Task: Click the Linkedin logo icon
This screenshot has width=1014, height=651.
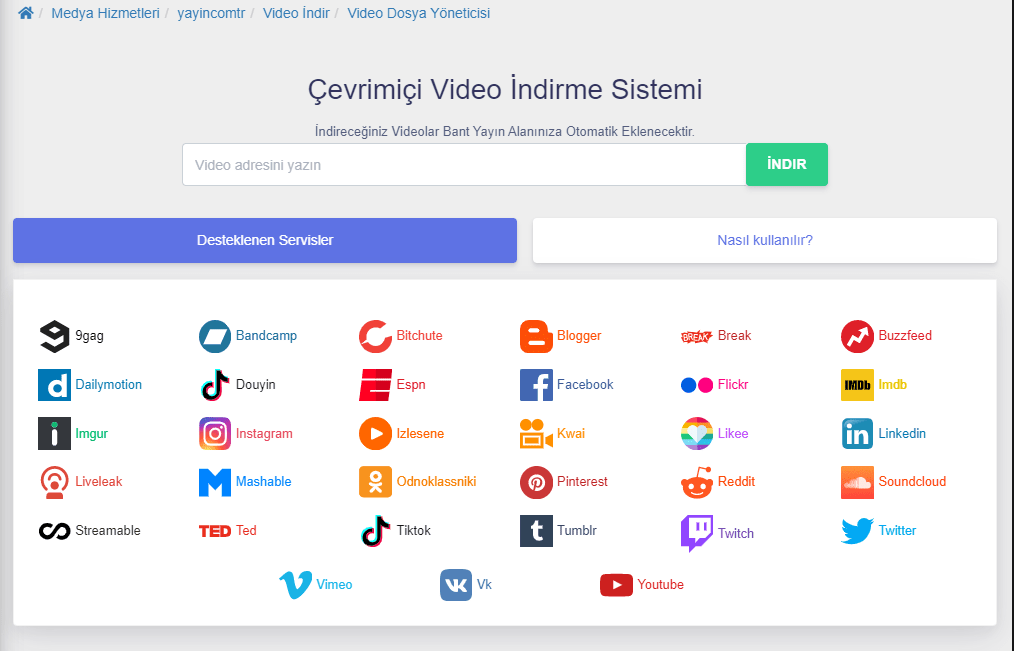Action: click(857, 433)
